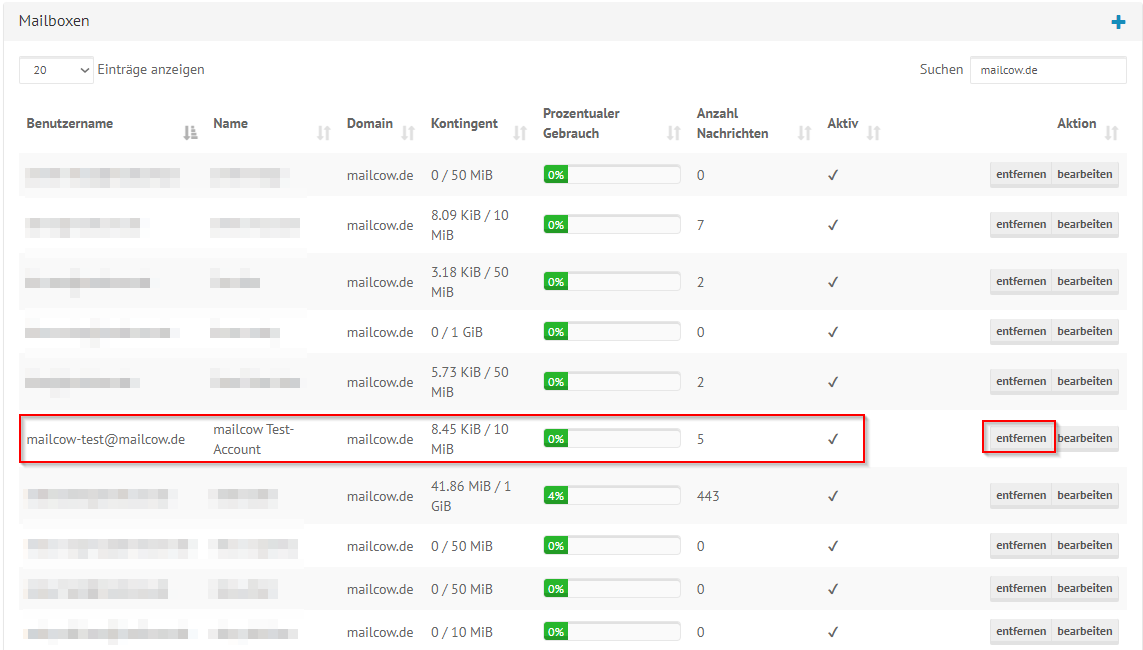Image resolution: width=1143 pixels, height=650 pixels.
Task: Toggle active status of mailcow-test@mailcow.de
Action: [832, 438]
